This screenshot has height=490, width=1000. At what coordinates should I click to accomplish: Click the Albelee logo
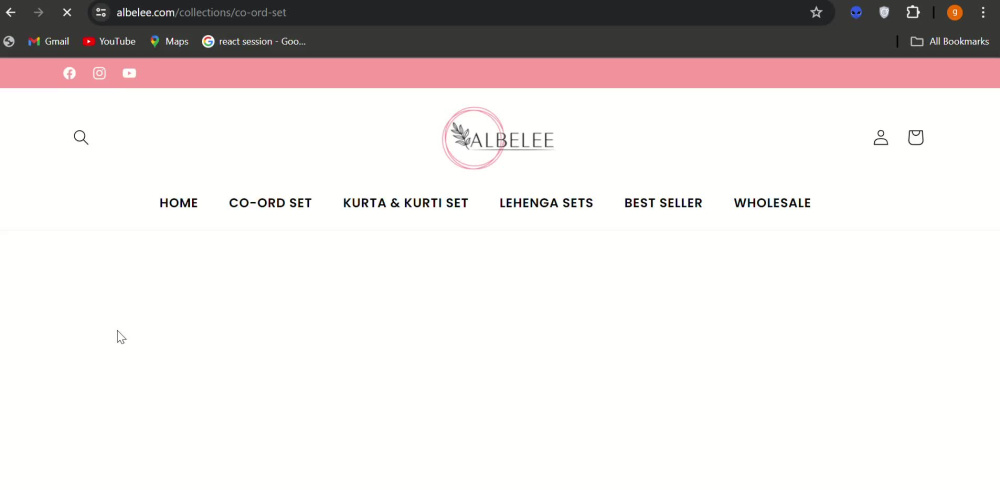coord(499,138)
